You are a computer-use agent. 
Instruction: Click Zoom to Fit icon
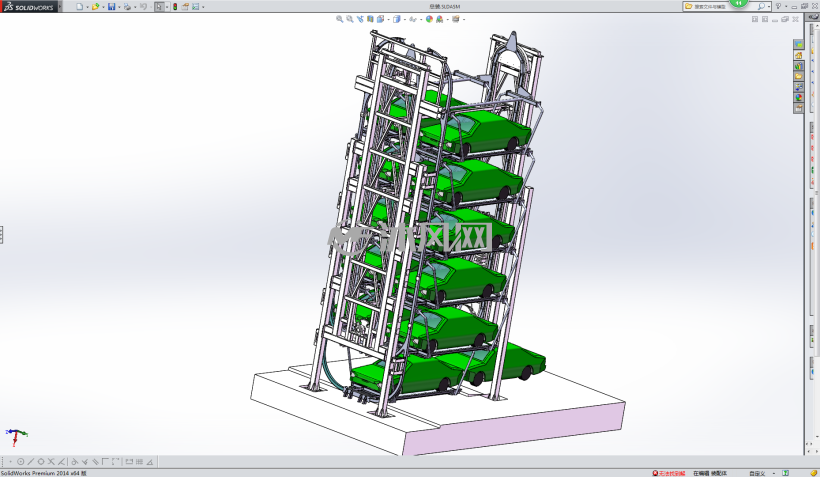pyautogui.click(x=339, y=19)
